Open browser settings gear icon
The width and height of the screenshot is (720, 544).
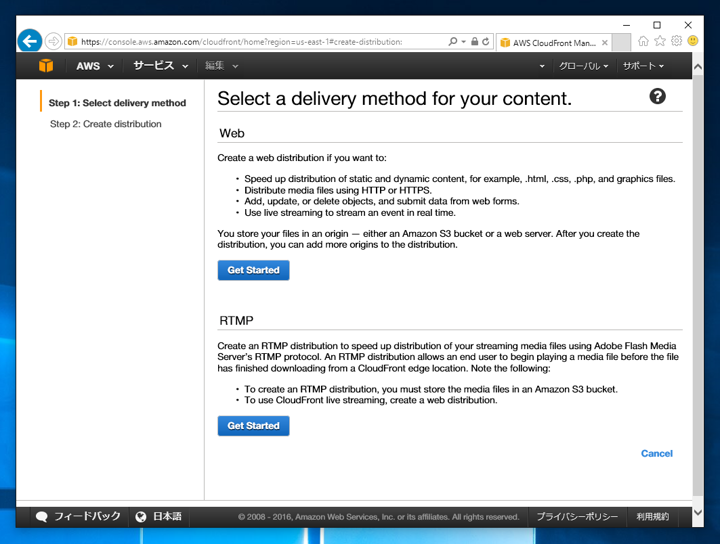676,41
